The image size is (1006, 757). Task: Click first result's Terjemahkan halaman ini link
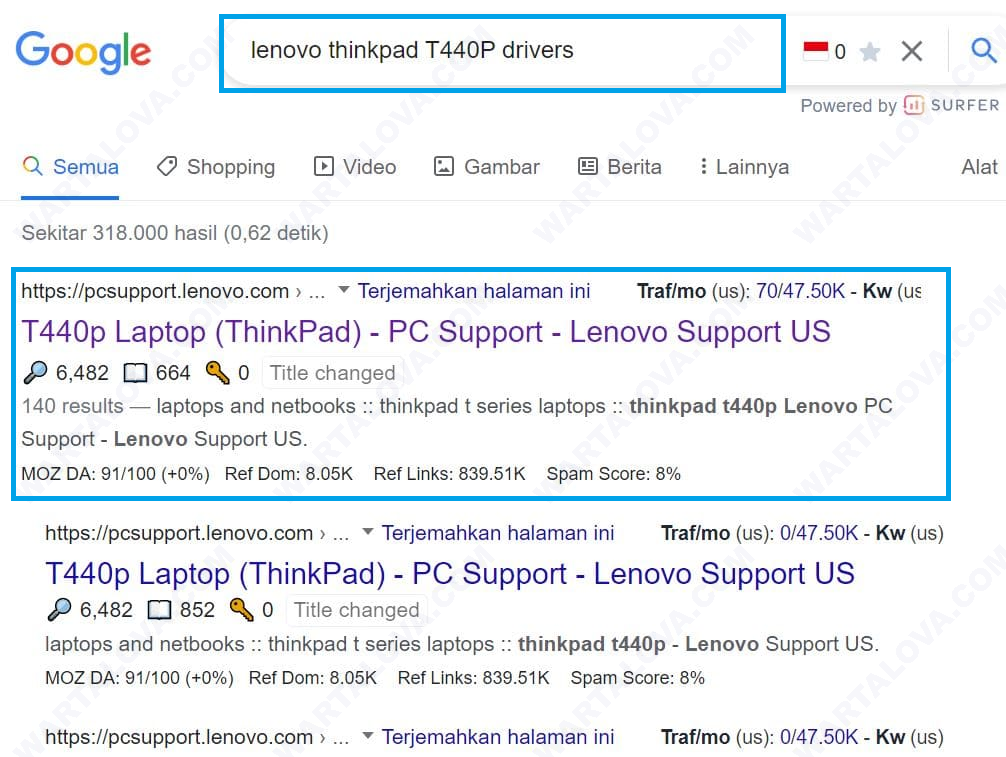474,291
